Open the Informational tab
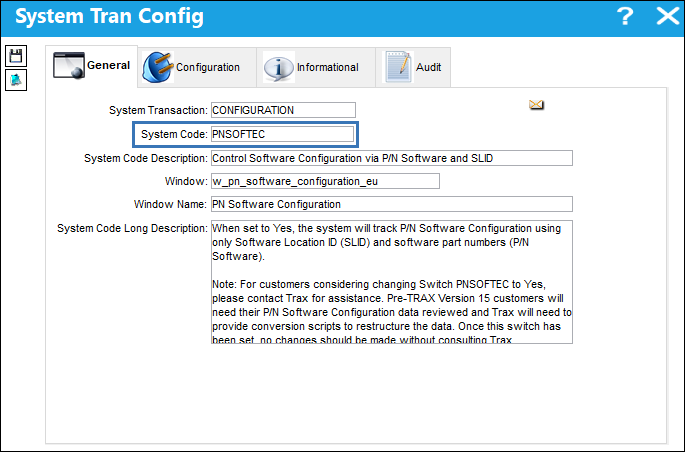The width and height of the screenshot is (685, 452). click(316, 67)
